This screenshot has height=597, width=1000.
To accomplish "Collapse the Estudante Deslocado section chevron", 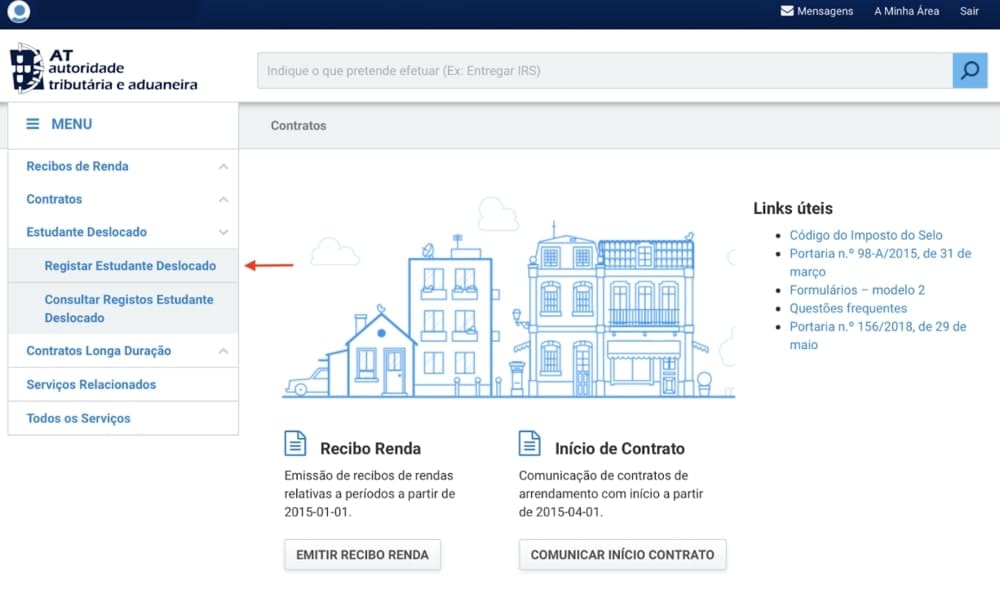I will pyautogui.click(x=223, y=232).
